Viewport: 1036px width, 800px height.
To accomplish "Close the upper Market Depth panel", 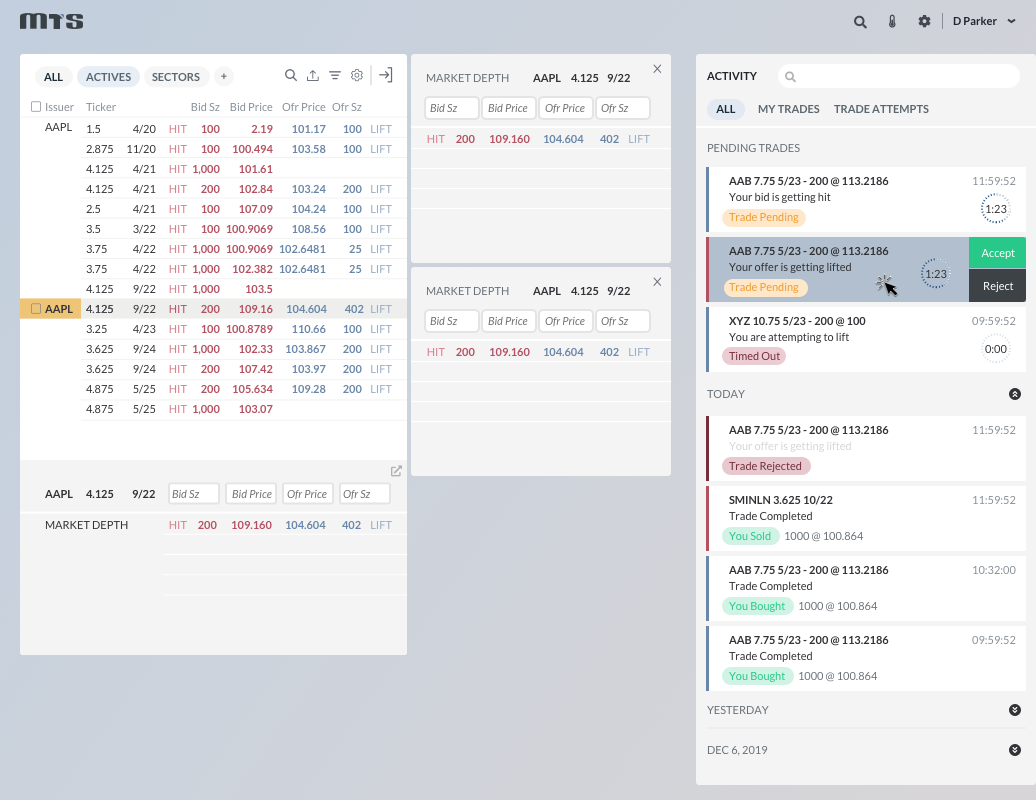I will pos(657,69).
